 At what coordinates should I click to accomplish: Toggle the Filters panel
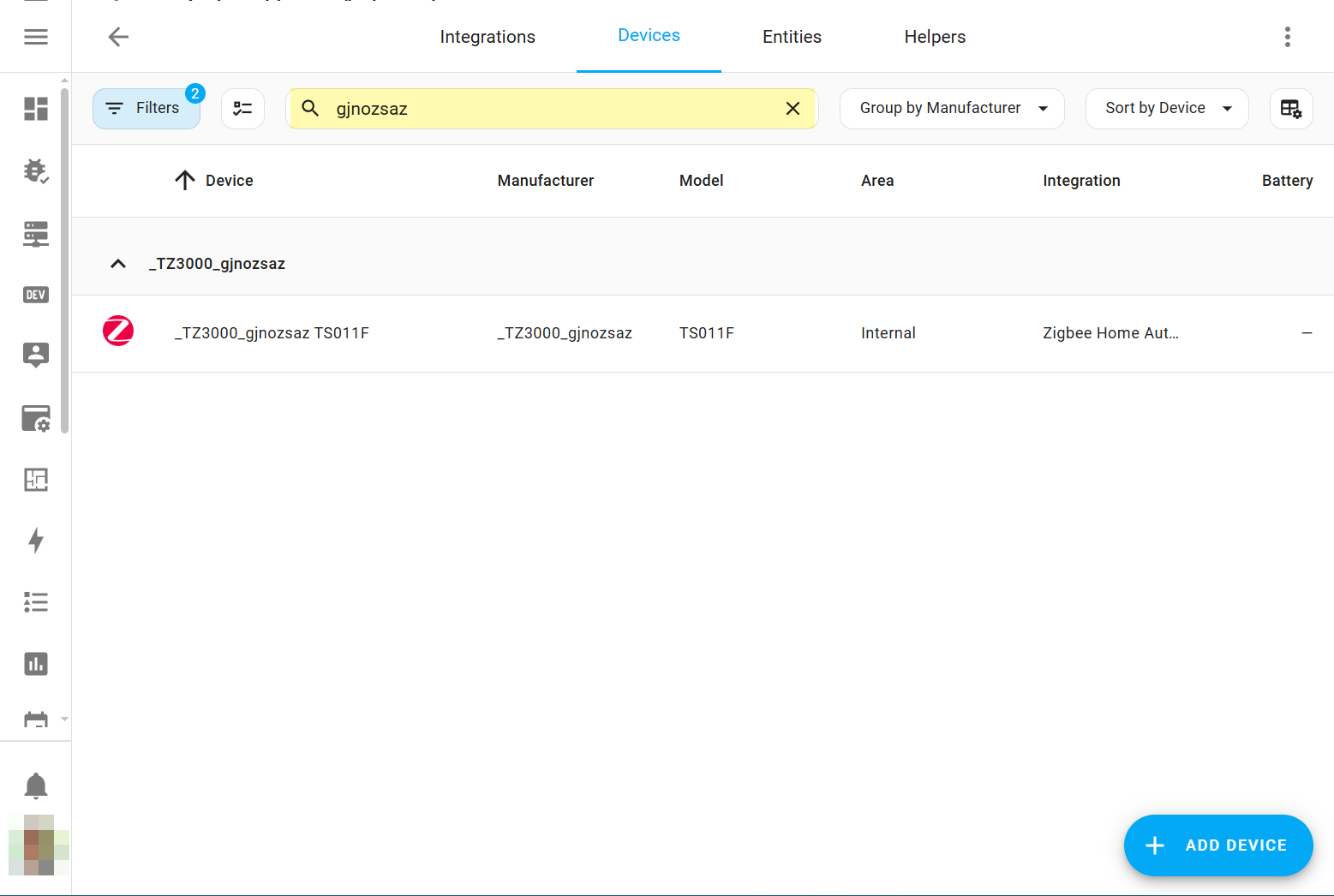click(146, 109)
